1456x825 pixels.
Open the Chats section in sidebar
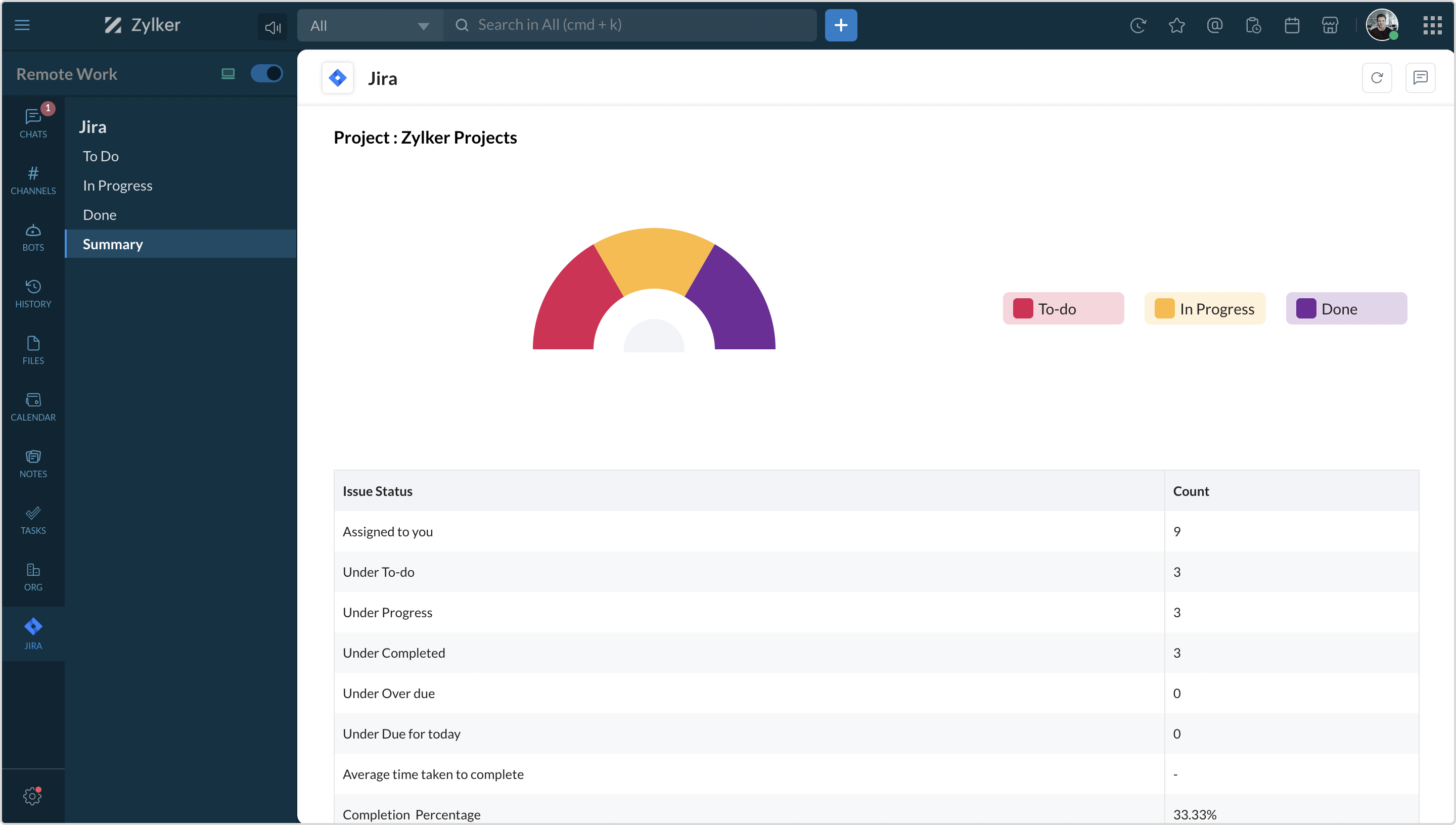[x=33, y=123]
